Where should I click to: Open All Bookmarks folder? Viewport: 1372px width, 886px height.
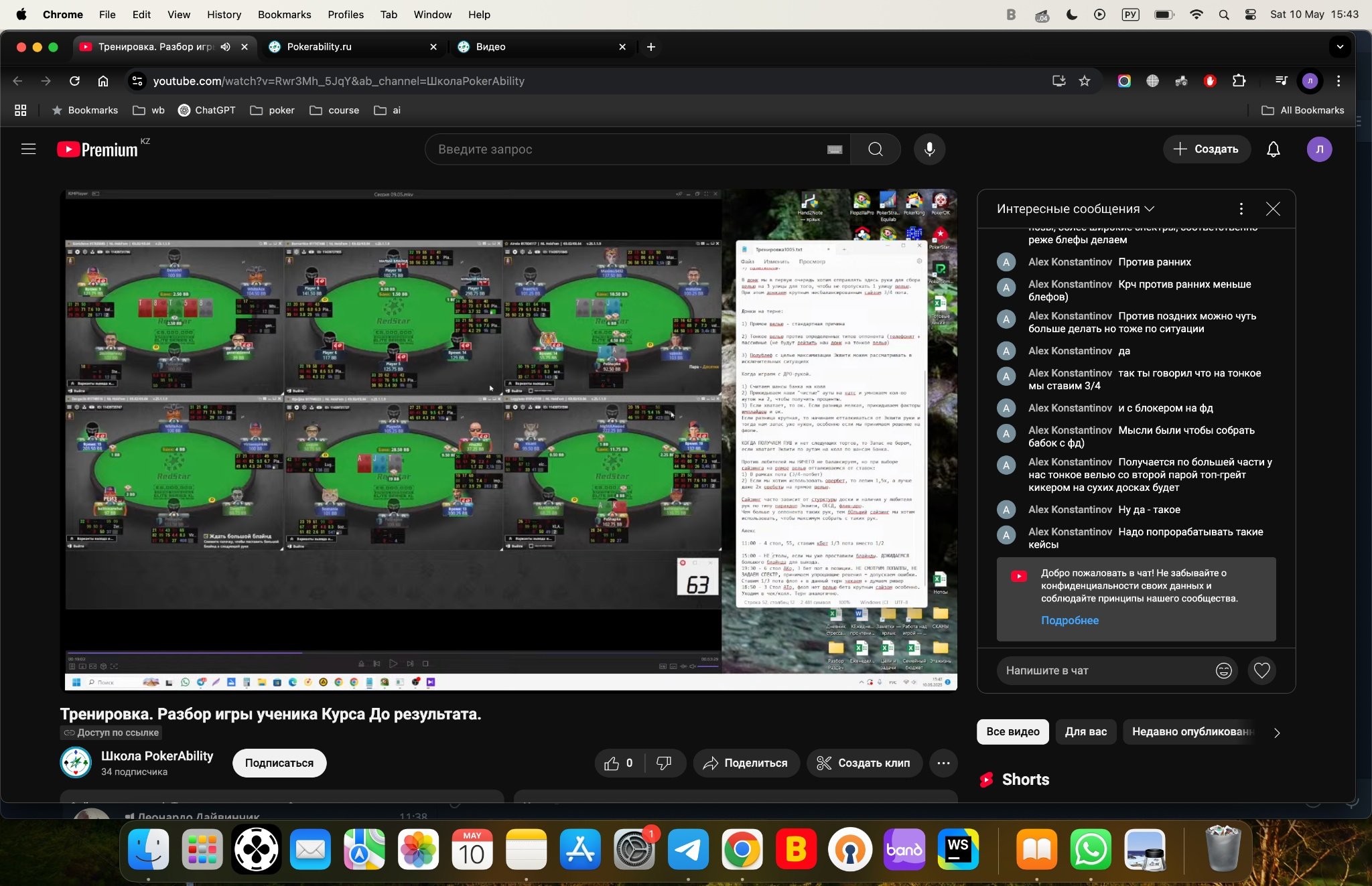pos(1302,110)
